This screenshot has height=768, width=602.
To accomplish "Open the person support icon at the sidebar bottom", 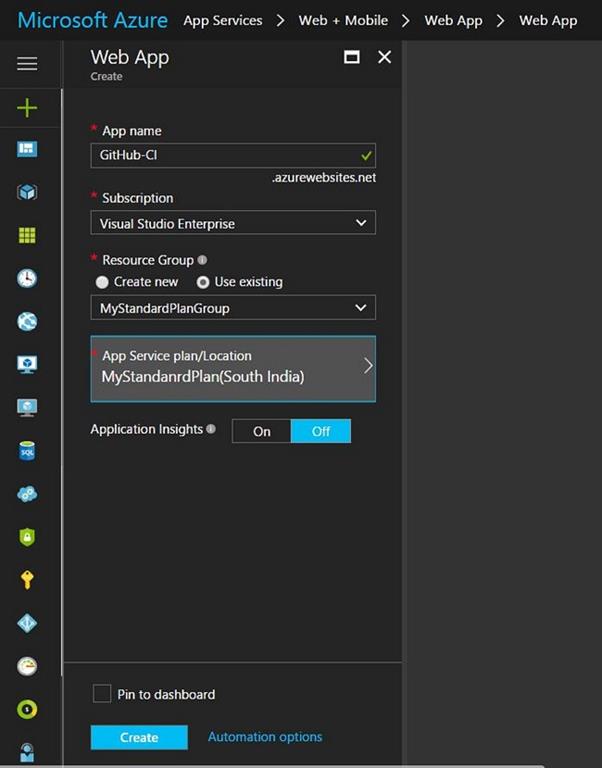I will [27, 752].
